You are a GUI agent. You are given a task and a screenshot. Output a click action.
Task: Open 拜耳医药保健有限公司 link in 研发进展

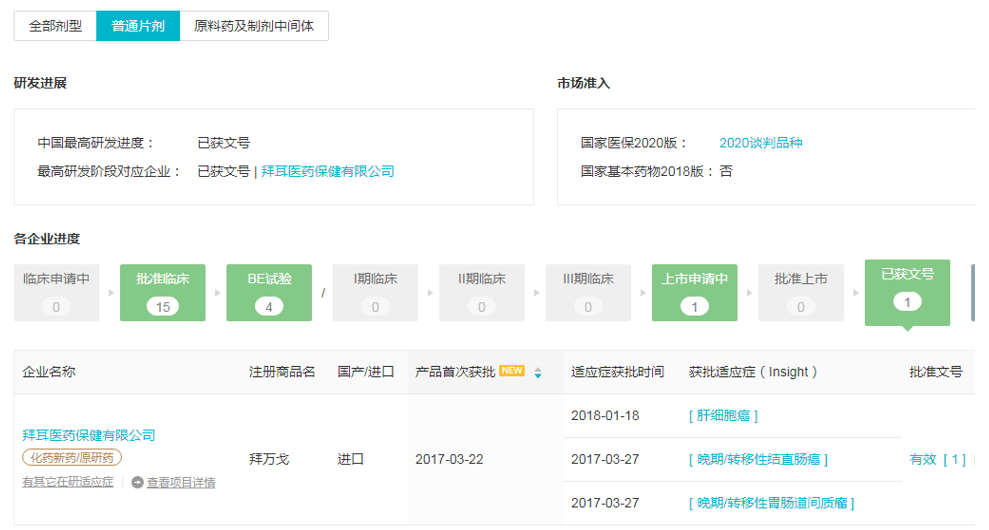pyautogui.click(x=328, y=171)
